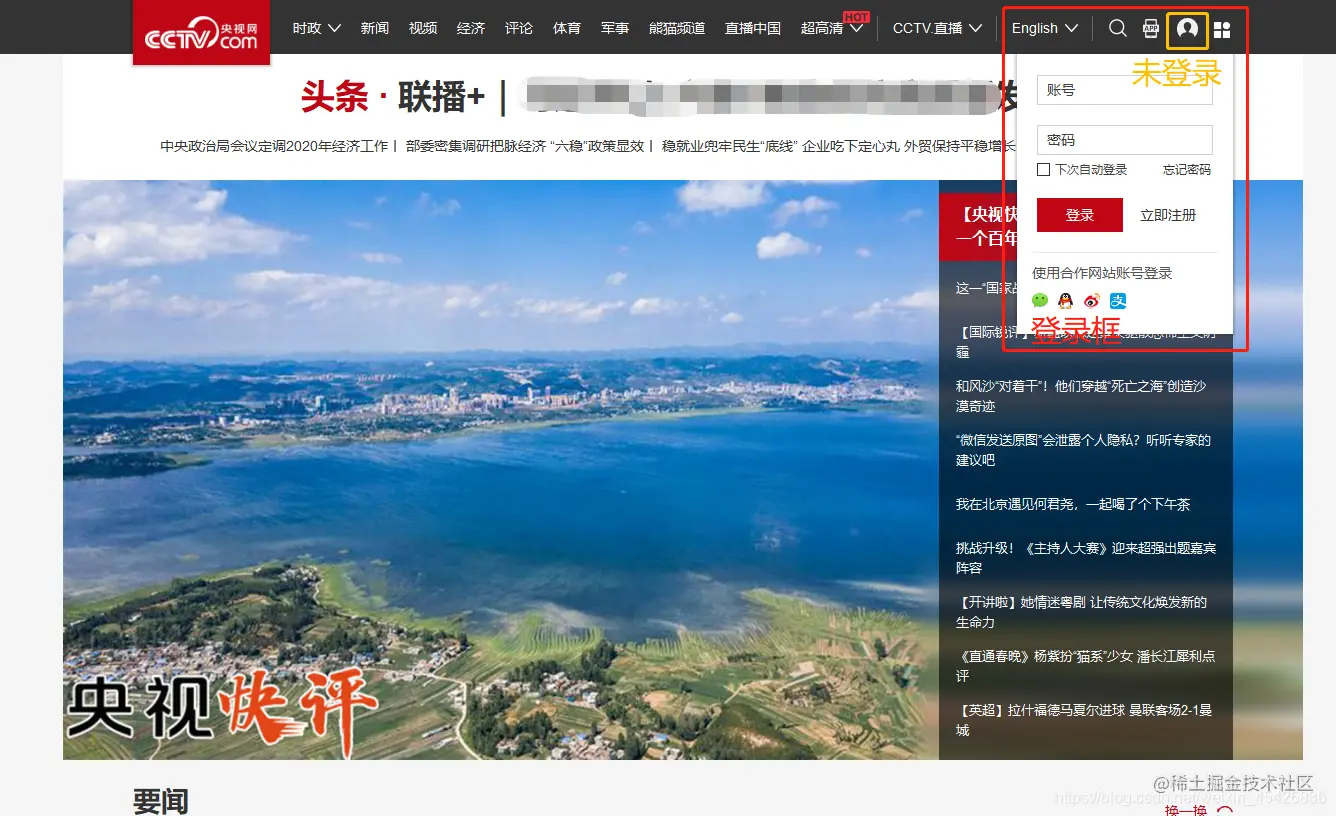Screen dimensions: 1336x816
Task: Open the 新闻 menu item
Action: [x=375, y=28]
